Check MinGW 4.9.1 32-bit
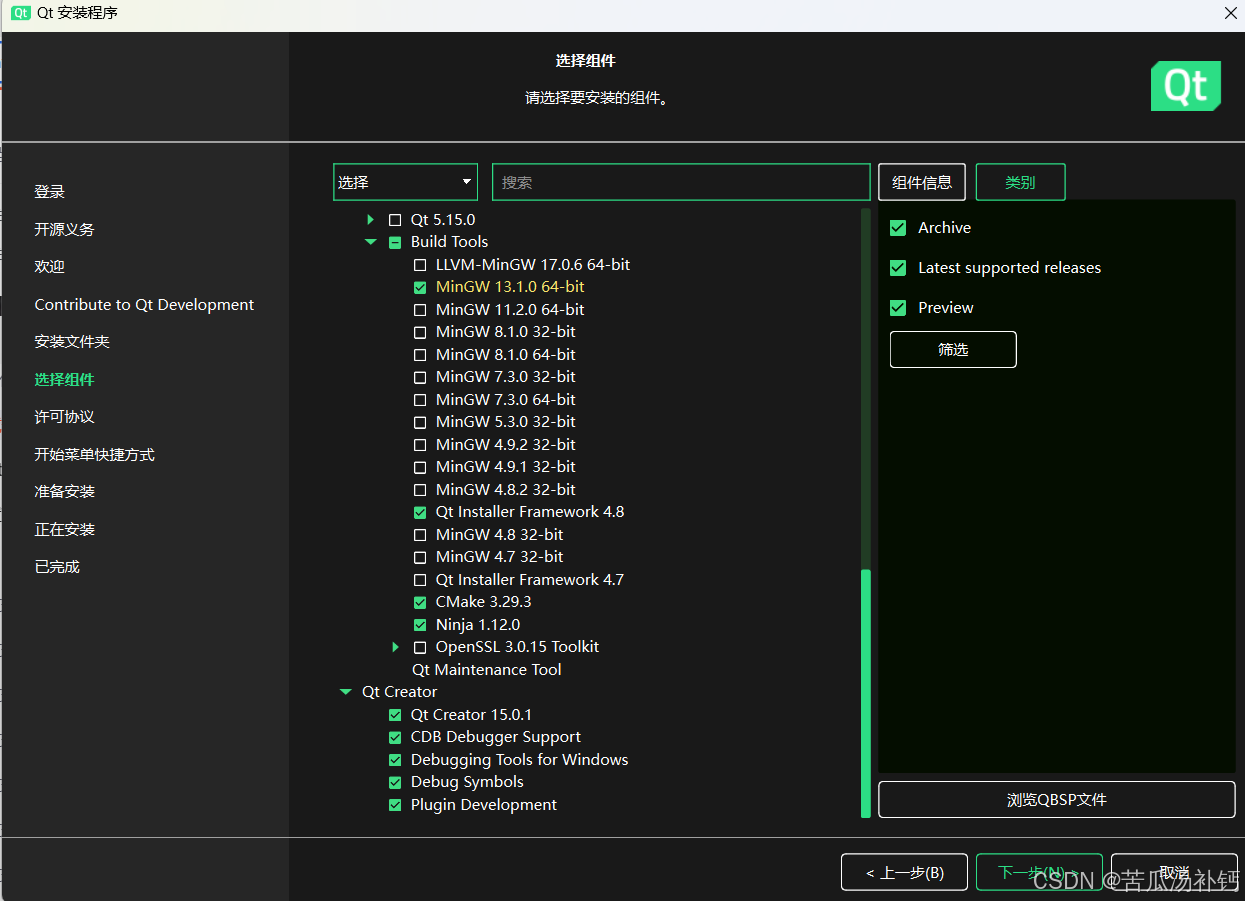Screen dimensions: 1245x901 pos(420,467)
